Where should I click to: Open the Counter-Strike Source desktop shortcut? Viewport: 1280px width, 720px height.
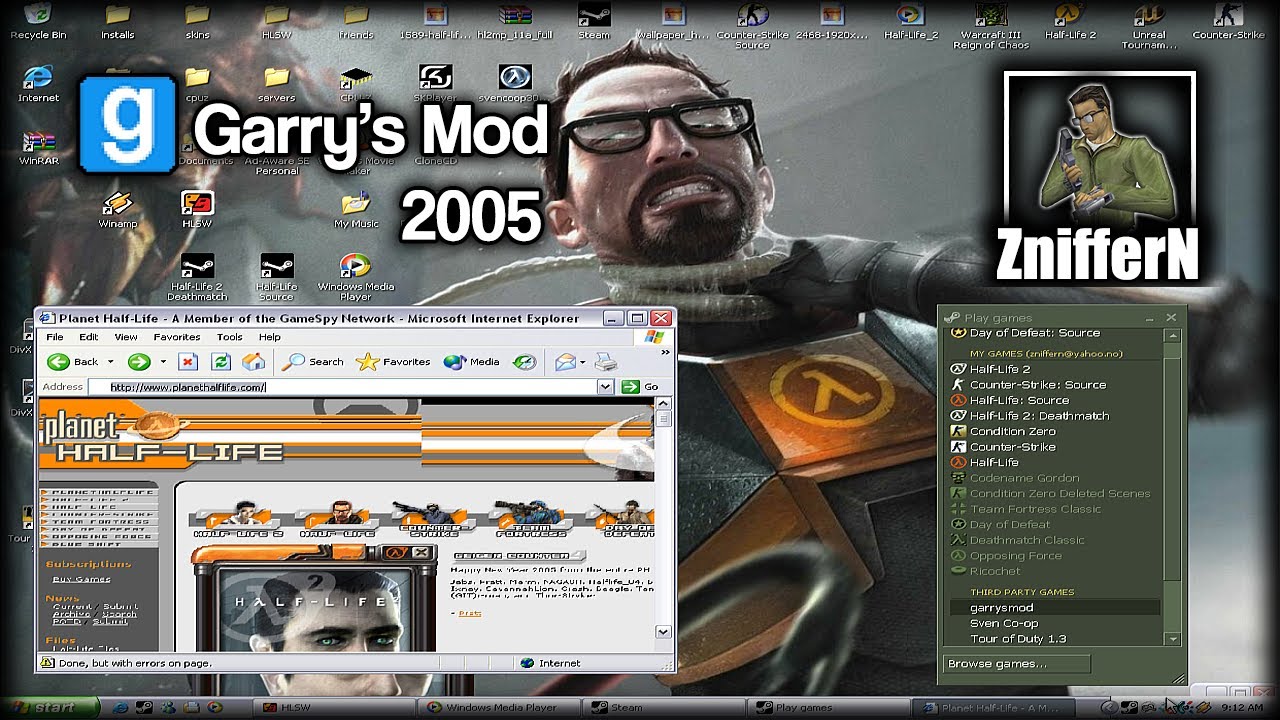(x=752, y=26)
